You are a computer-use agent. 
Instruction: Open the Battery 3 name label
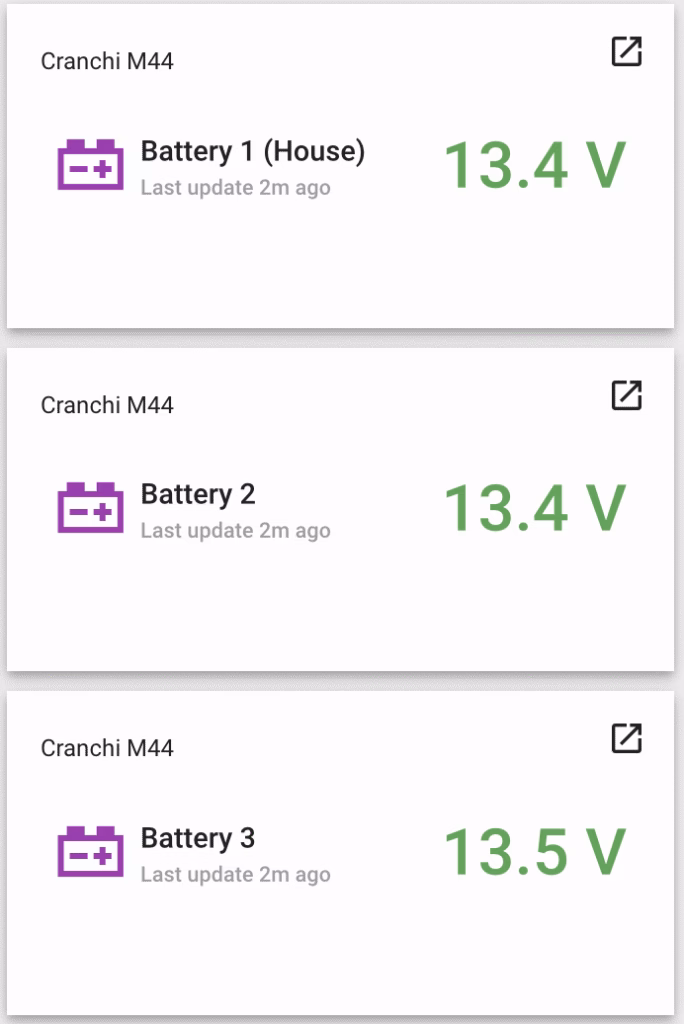click(198, 838)
